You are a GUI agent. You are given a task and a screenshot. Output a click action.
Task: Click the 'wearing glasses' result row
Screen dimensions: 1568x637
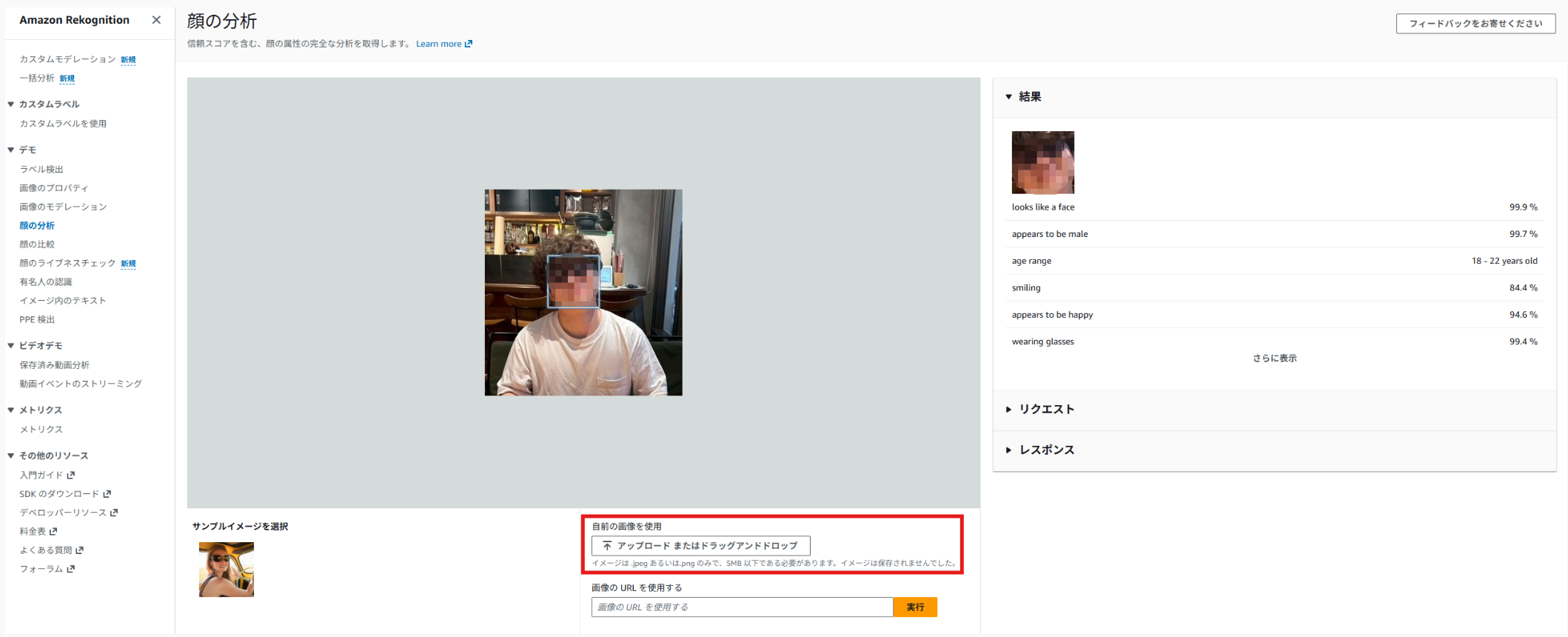[1274, 341]
